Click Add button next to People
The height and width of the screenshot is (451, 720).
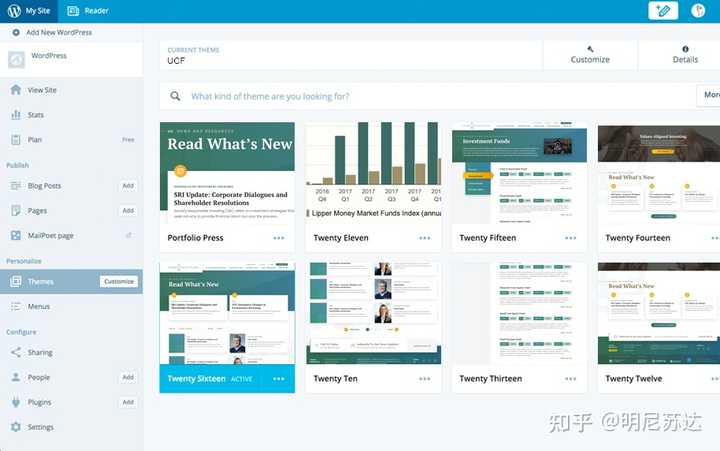[x=128, y=377]
